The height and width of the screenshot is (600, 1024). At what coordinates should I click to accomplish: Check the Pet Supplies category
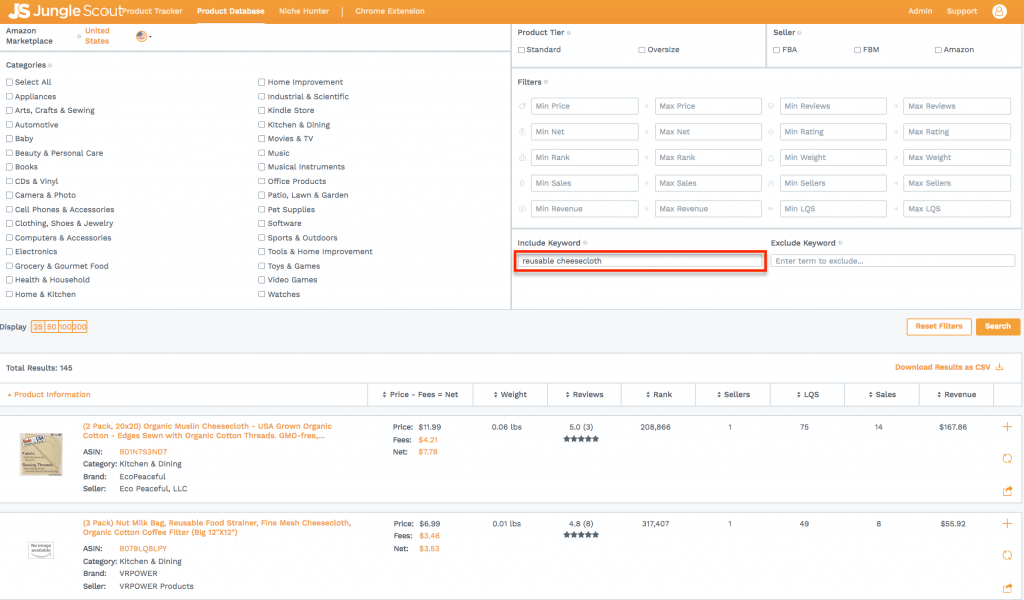[x=261, y=210]
